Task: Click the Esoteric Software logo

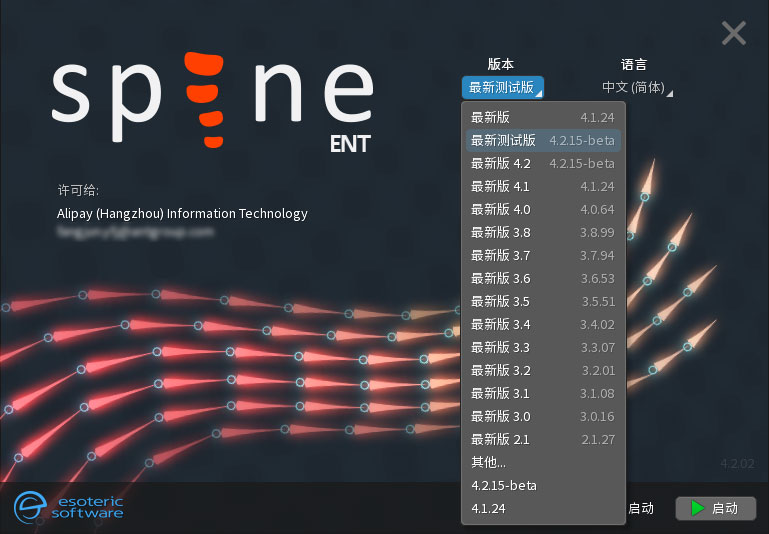Action: point(69,508)
